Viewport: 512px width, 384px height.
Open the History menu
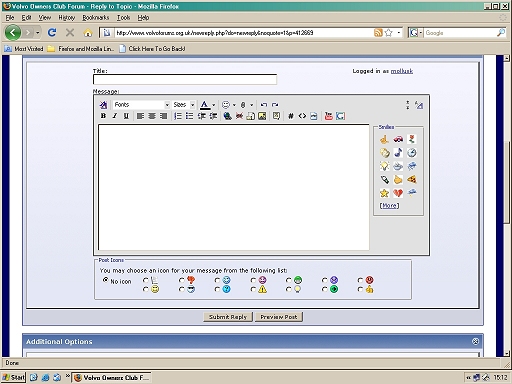pyautogui.click(x=67, y=18)
